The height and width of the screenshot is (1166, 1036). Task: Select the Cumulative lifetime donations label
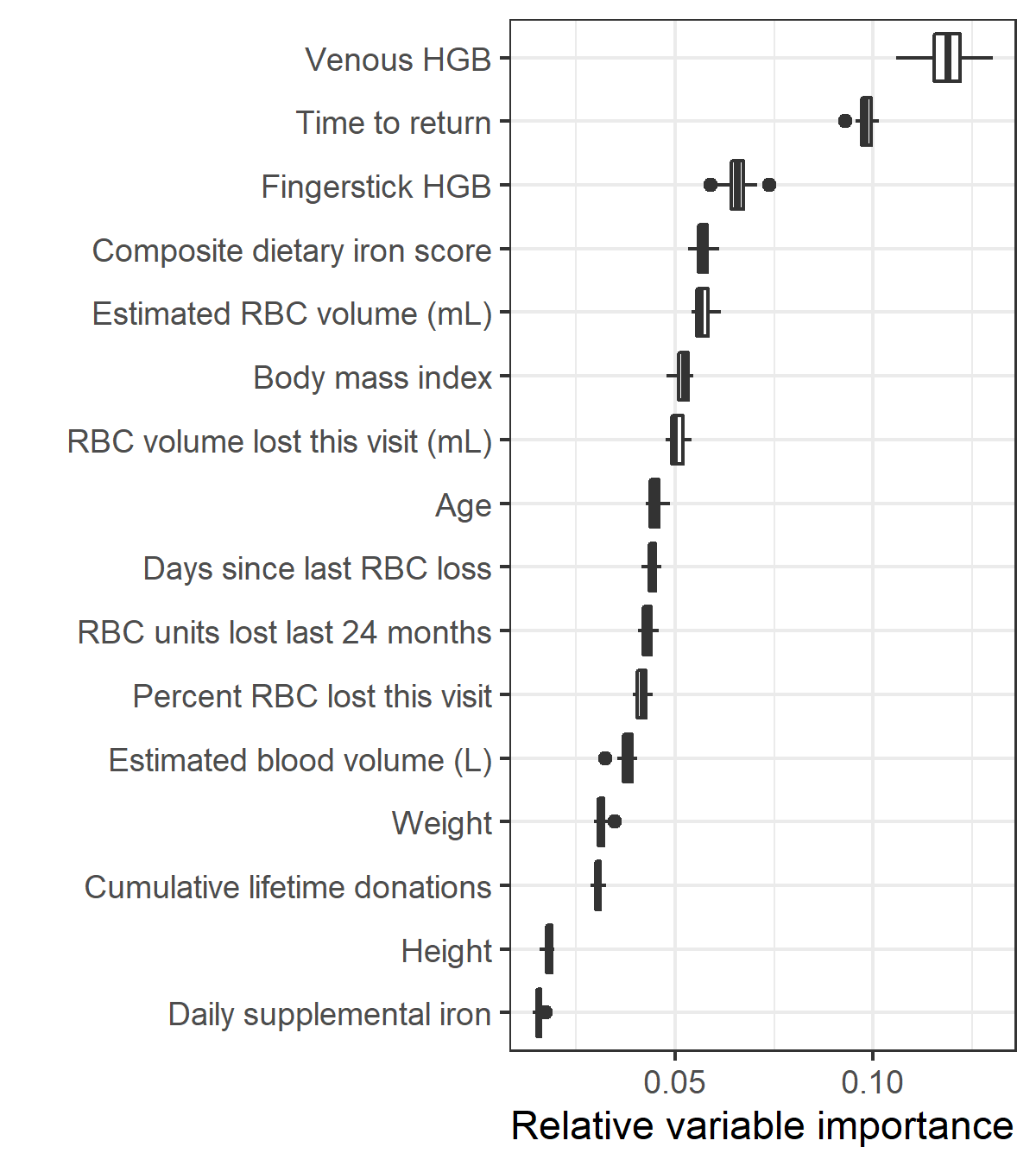pyautogui.click(x=287, y=887)
